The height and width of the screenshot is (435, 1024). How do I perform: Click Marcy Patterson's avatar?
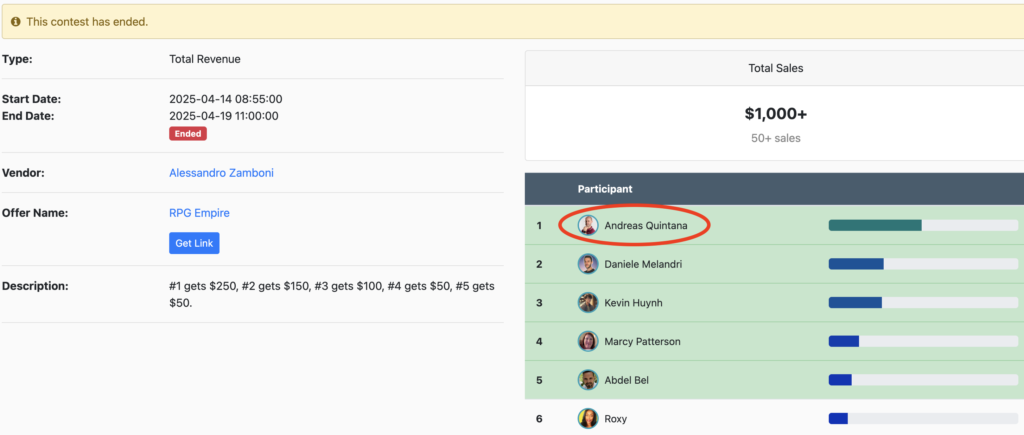tap(588, 341)
